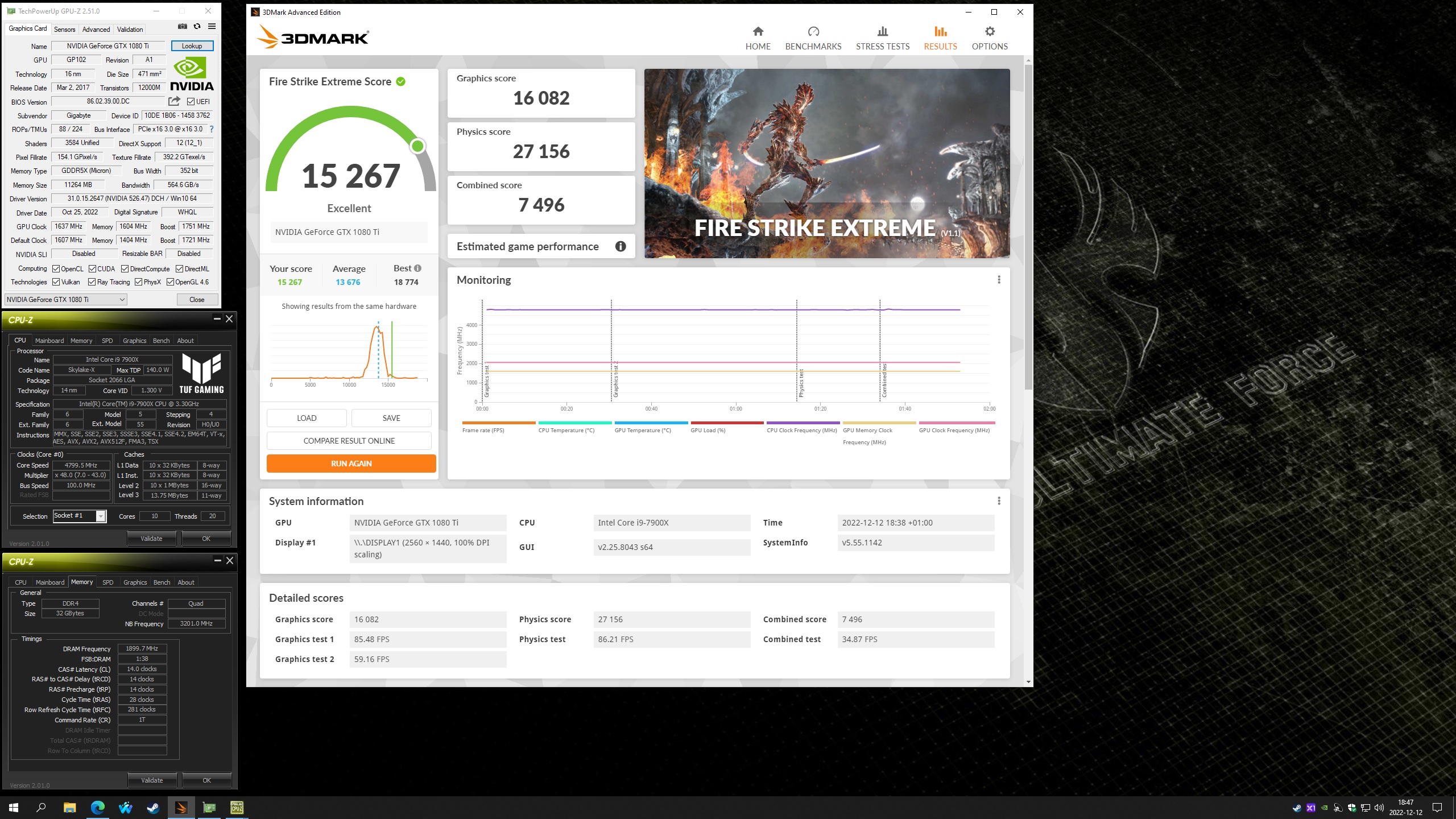Toggle the Ray Tracing checkbox
The width and height of the screenshot is (1456, 819).
tap(92, 282)
